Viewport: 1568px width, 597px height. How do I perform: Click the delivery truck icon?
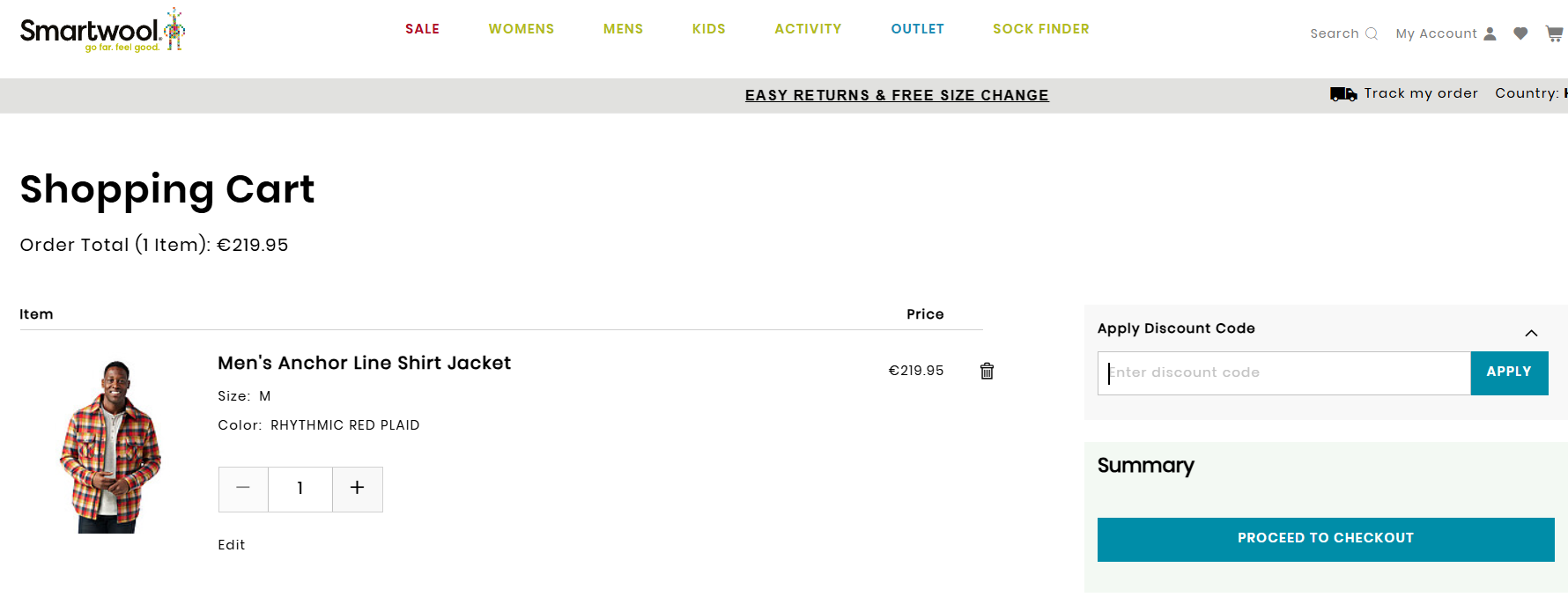tap(1342, 94)
